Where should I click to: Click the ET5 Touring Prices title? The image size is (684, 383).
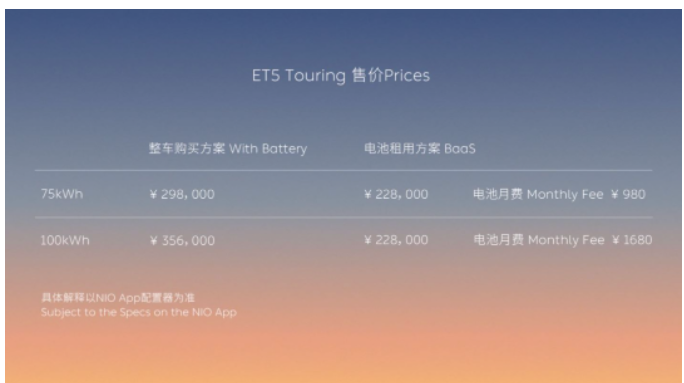pos(341,75)
